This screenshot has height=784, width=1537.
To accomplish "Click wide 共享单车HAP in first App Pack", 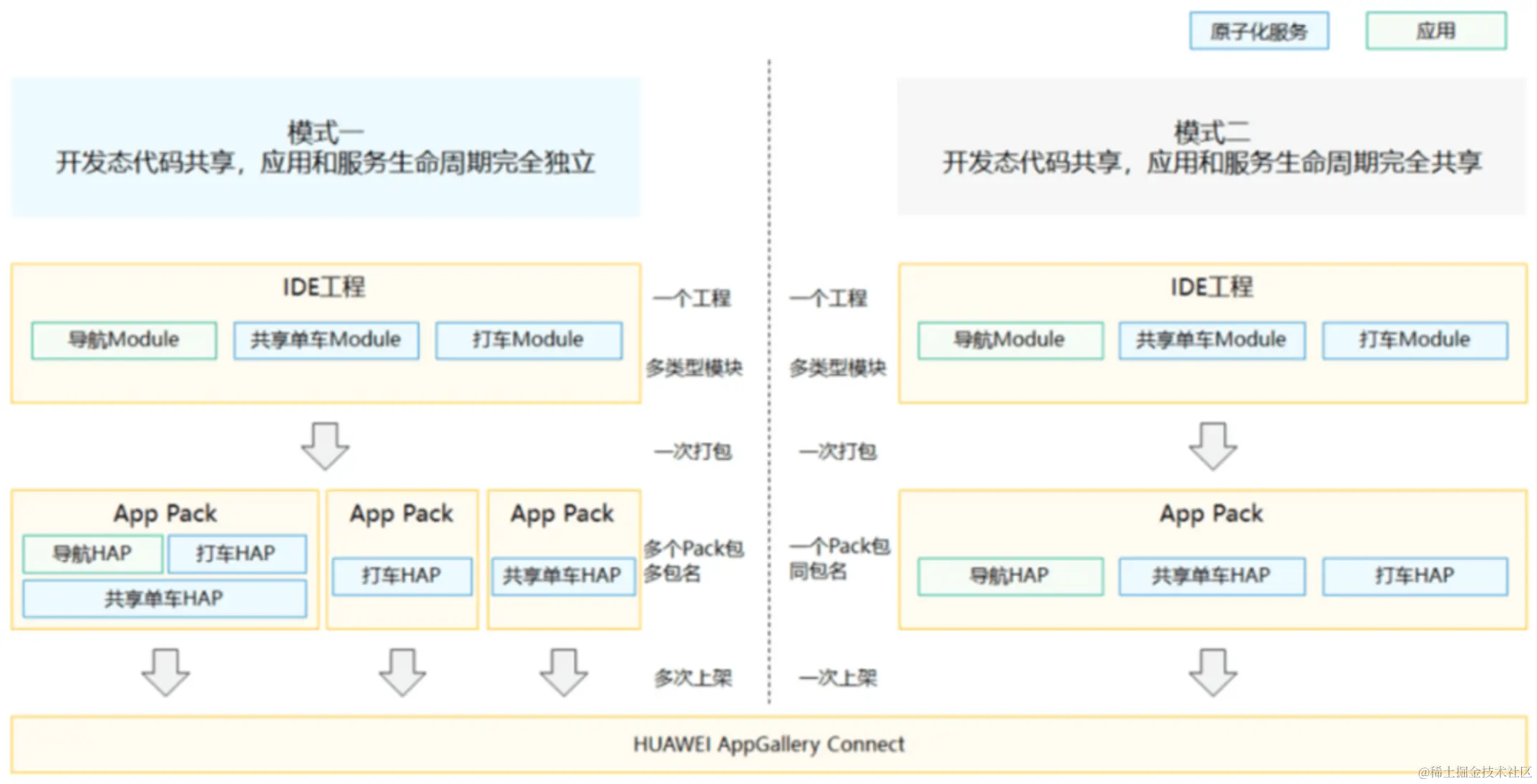I will pyautogui.click(x=165, y=598).
